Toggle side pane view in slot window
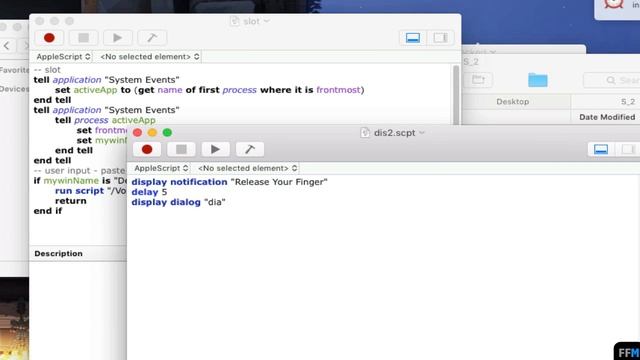This screenshot has width=640, height=360. coord(440,38)
